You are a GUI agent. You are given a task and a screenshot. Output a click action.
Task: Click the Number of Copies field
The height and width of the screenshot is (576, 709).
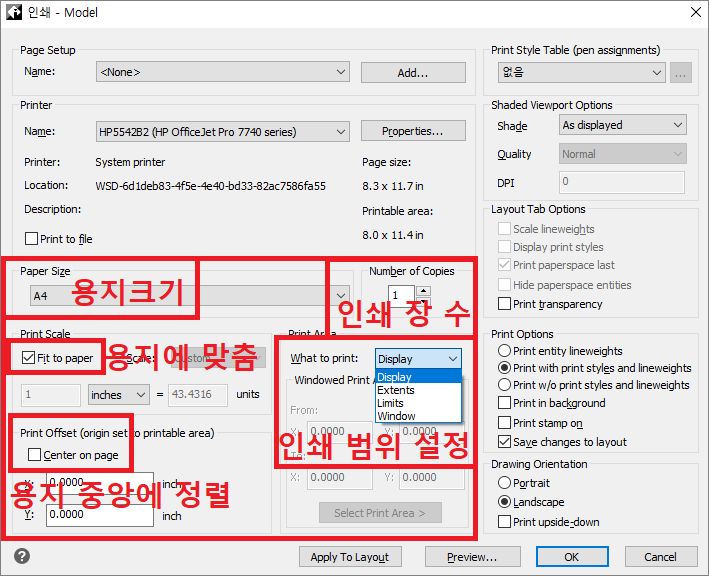[401, 296]
